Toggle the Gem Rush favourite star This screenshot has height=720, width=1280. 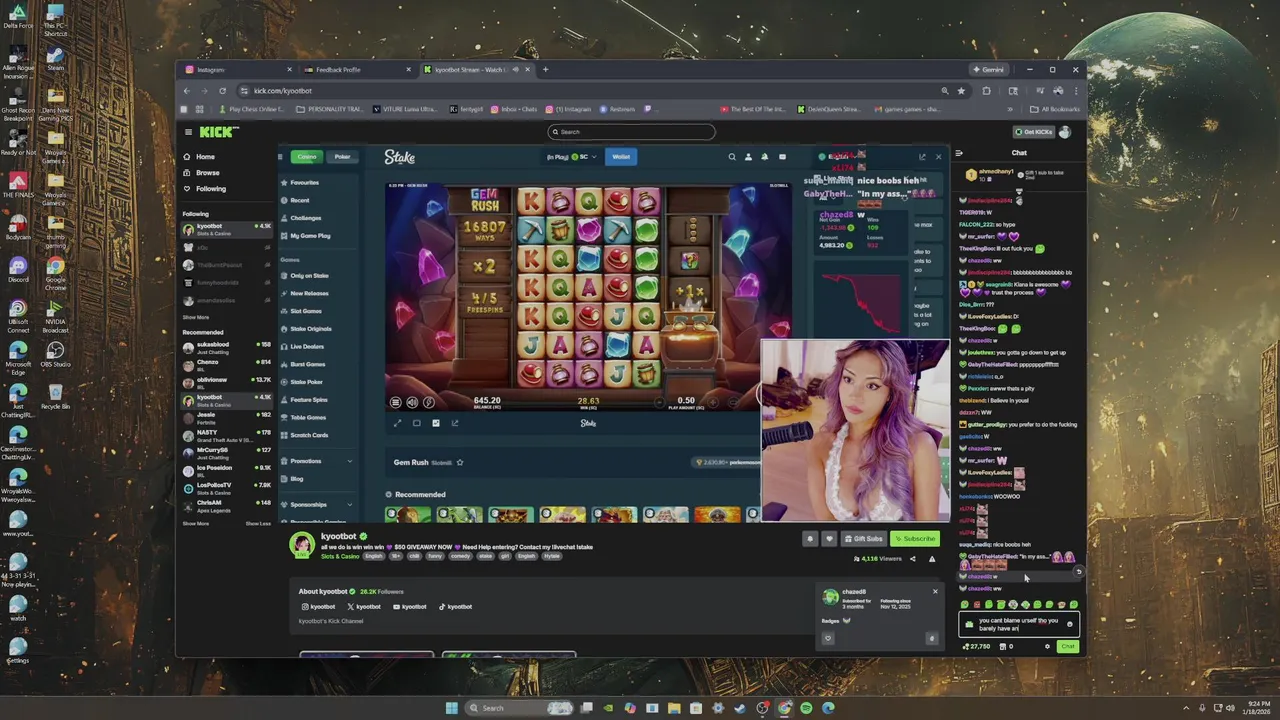tap(460, 462)
